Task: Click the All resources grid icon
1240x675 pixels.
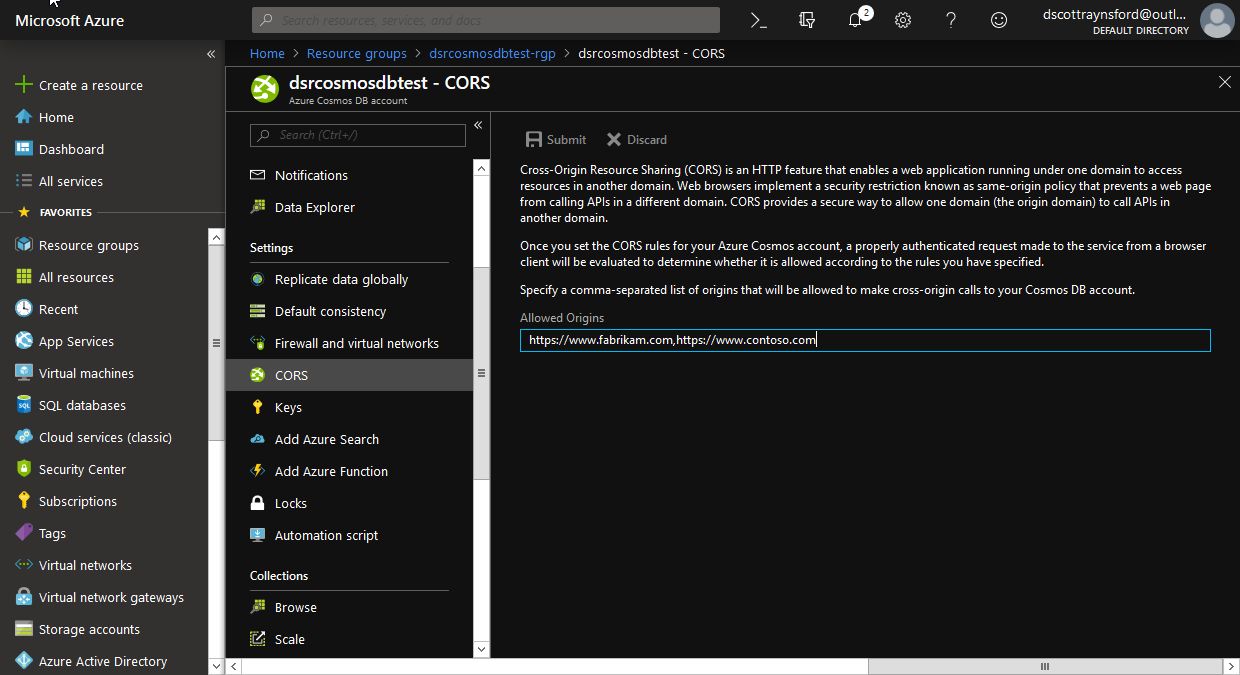Action: [x=24, y=277]
